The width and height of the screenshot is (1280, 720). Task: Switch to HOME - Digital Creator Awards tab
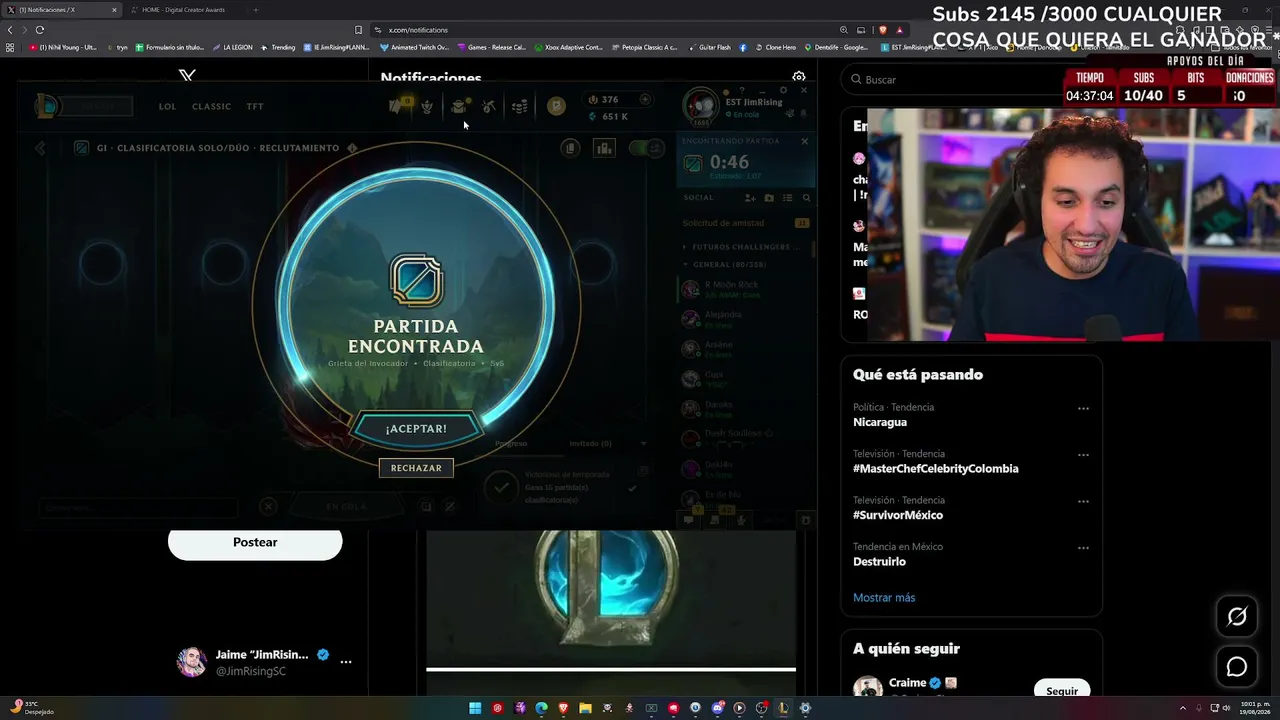tap(185, 10)
